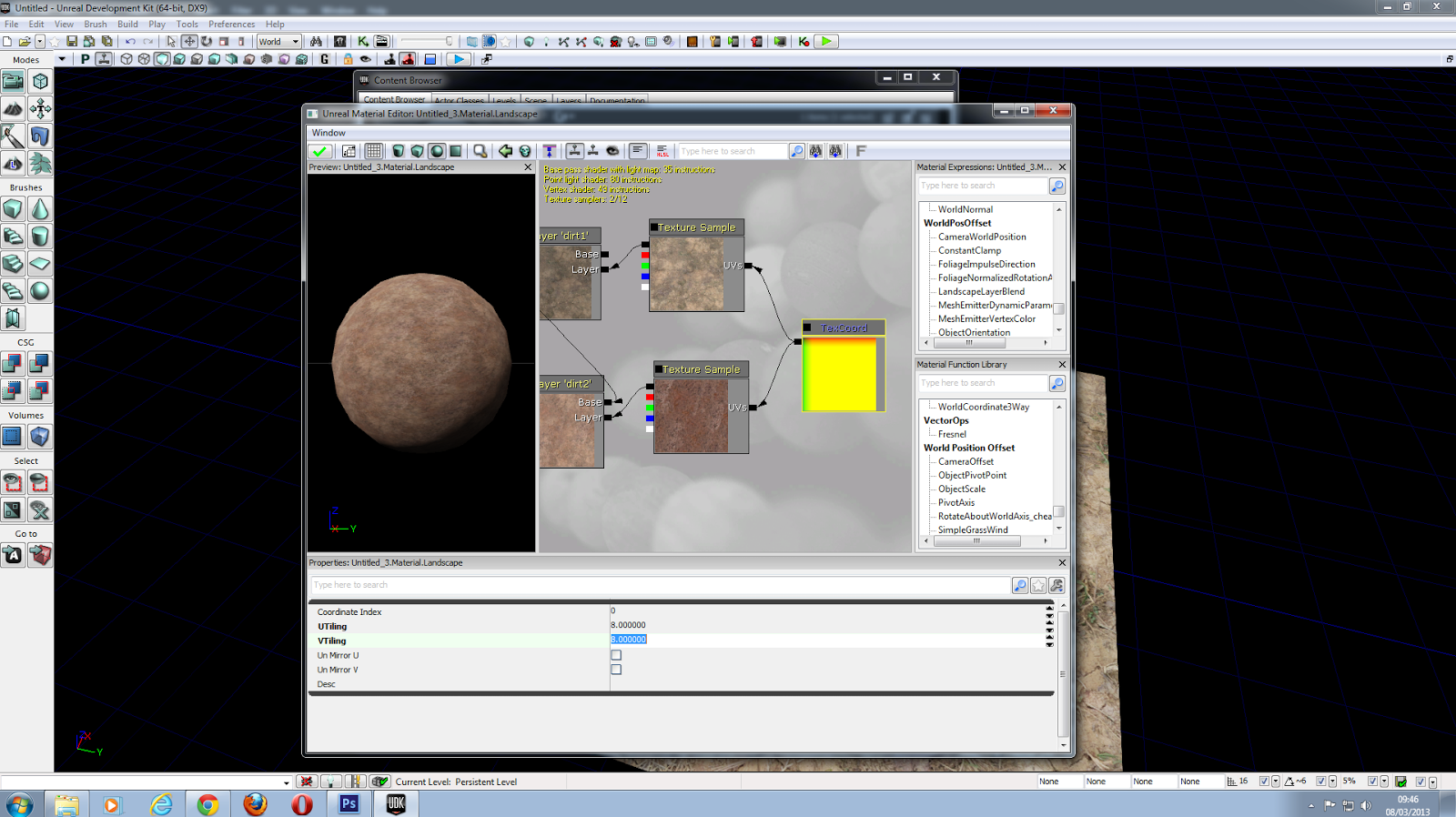Toggle rotation grid snap checkbox beside ~6
Viewport: 1456px width, 817px height.
click(1321, 782)
